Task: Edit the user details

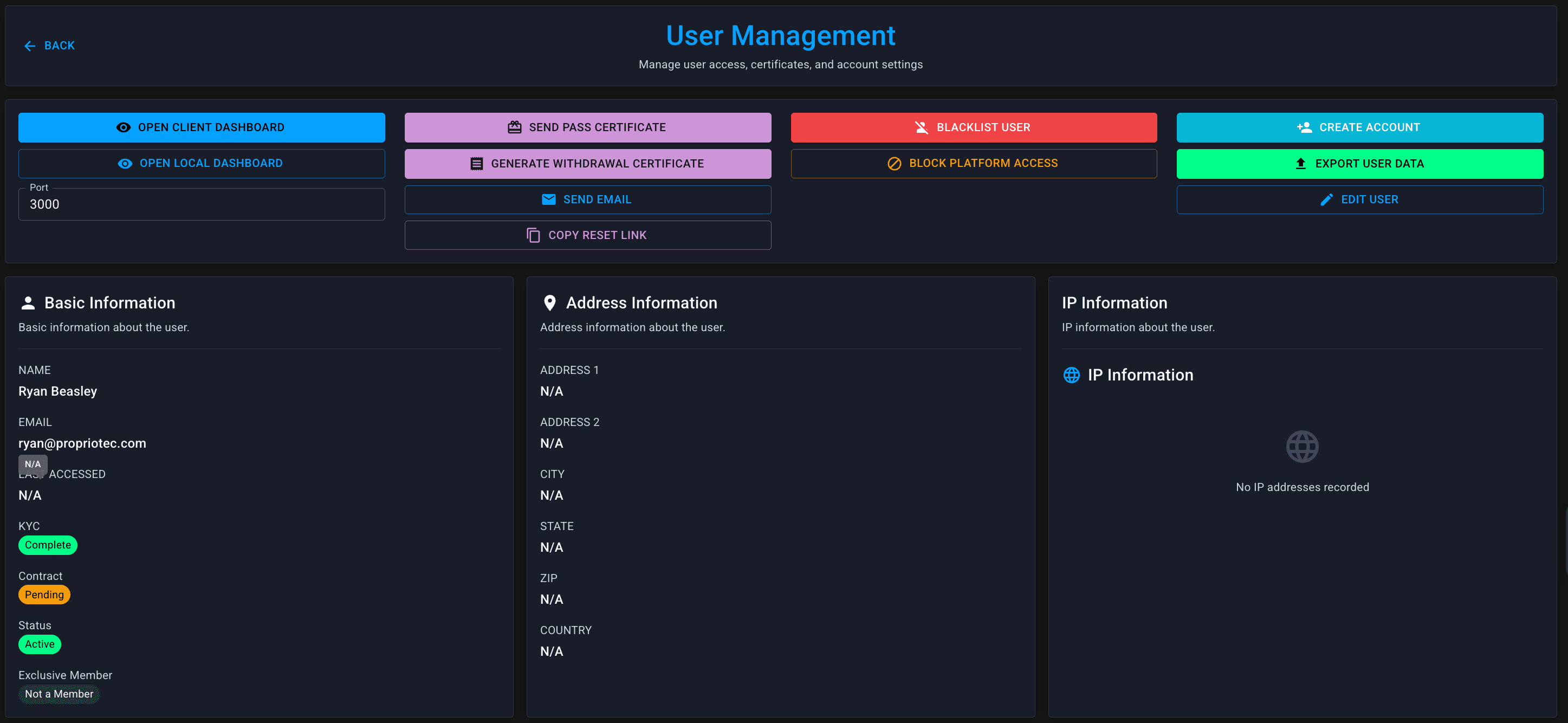Action: point(1360,199)
